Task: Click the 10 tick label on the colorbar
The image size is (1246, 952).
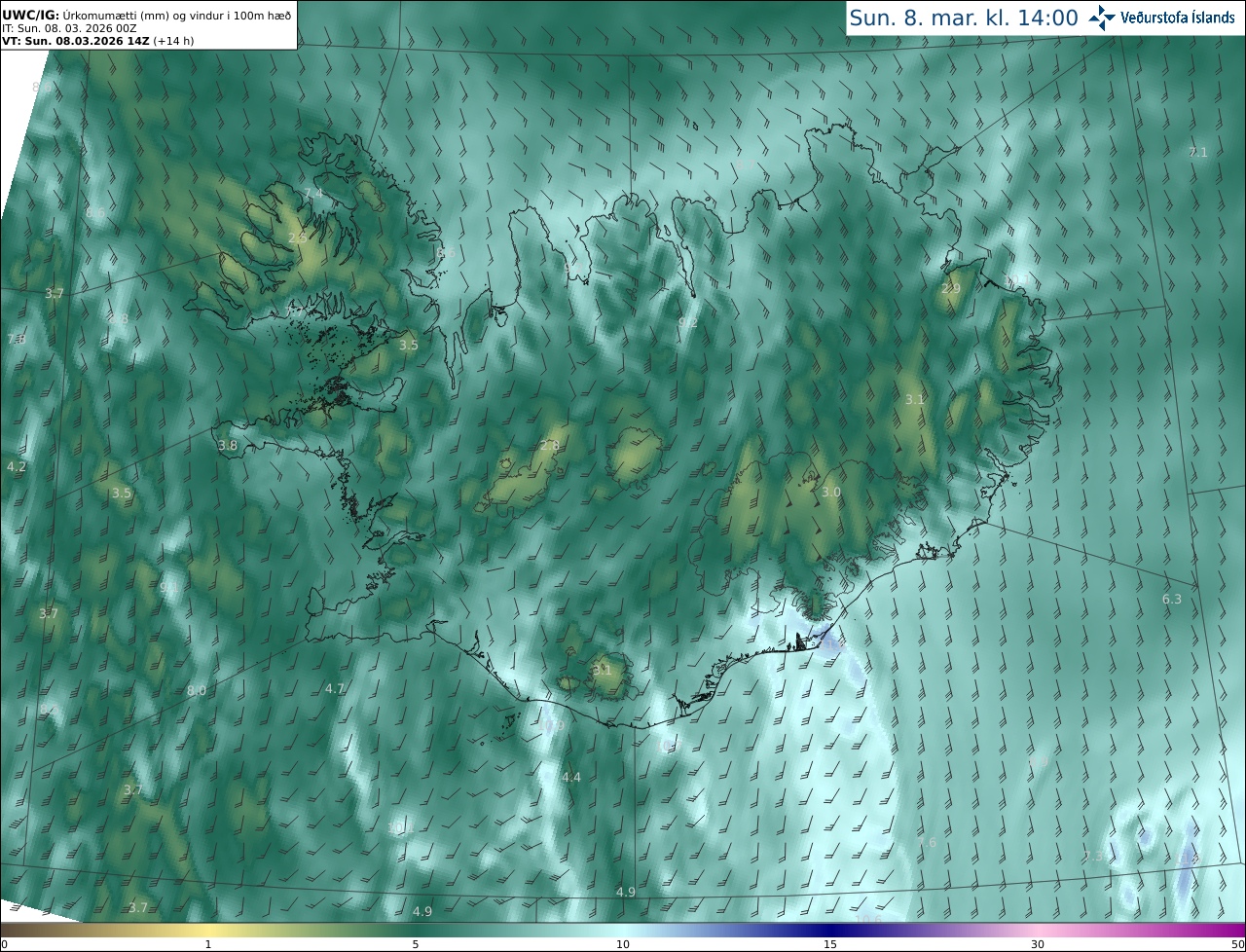Action: click(x=623, y=944)
